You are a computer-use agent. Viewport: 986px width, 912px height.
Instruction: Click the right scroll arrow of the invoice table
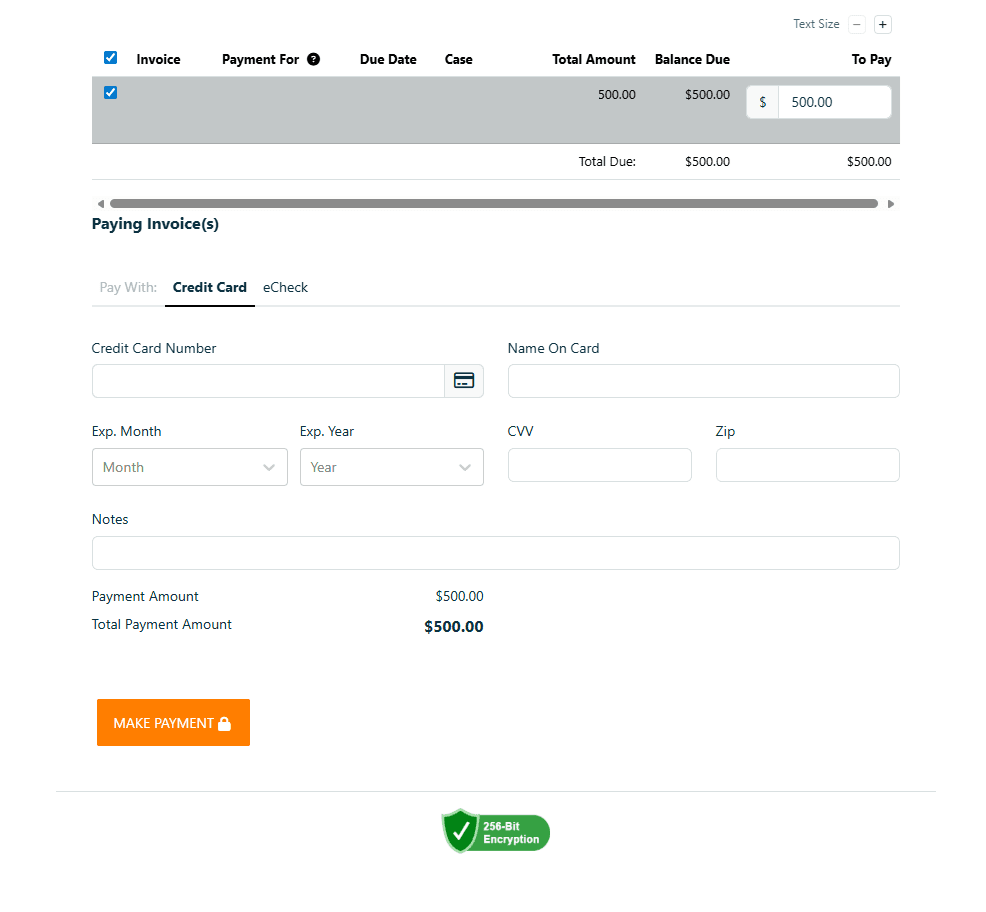pyautogui.click(x=891, y=203)
